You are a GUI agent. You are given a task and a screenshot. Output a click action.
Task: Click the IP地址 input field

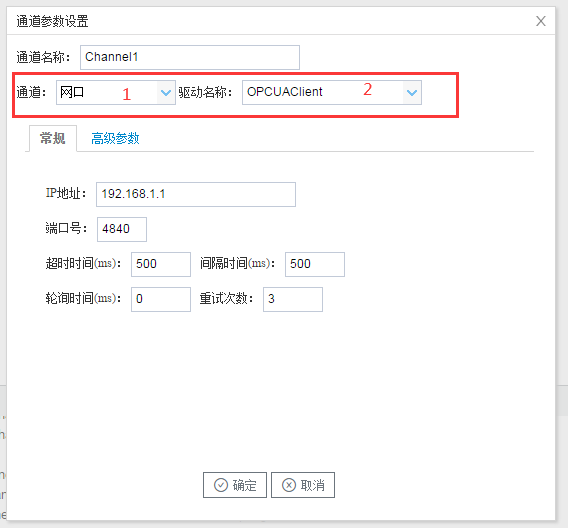click(196, 194)
